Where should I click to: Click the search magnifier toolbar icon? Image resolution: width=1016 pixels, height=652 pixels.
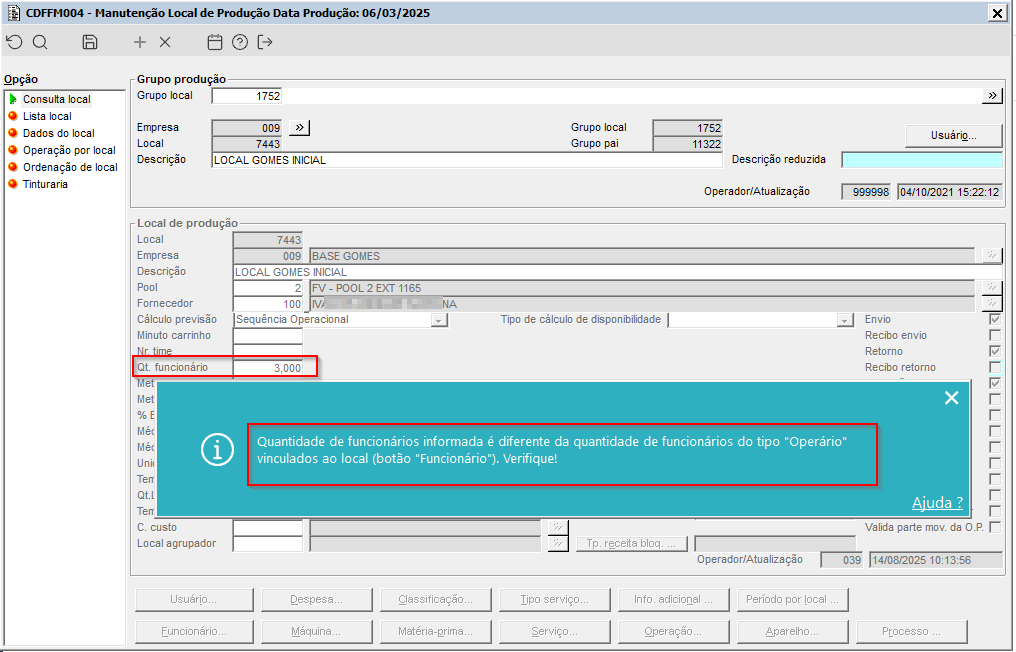(40, 42)
